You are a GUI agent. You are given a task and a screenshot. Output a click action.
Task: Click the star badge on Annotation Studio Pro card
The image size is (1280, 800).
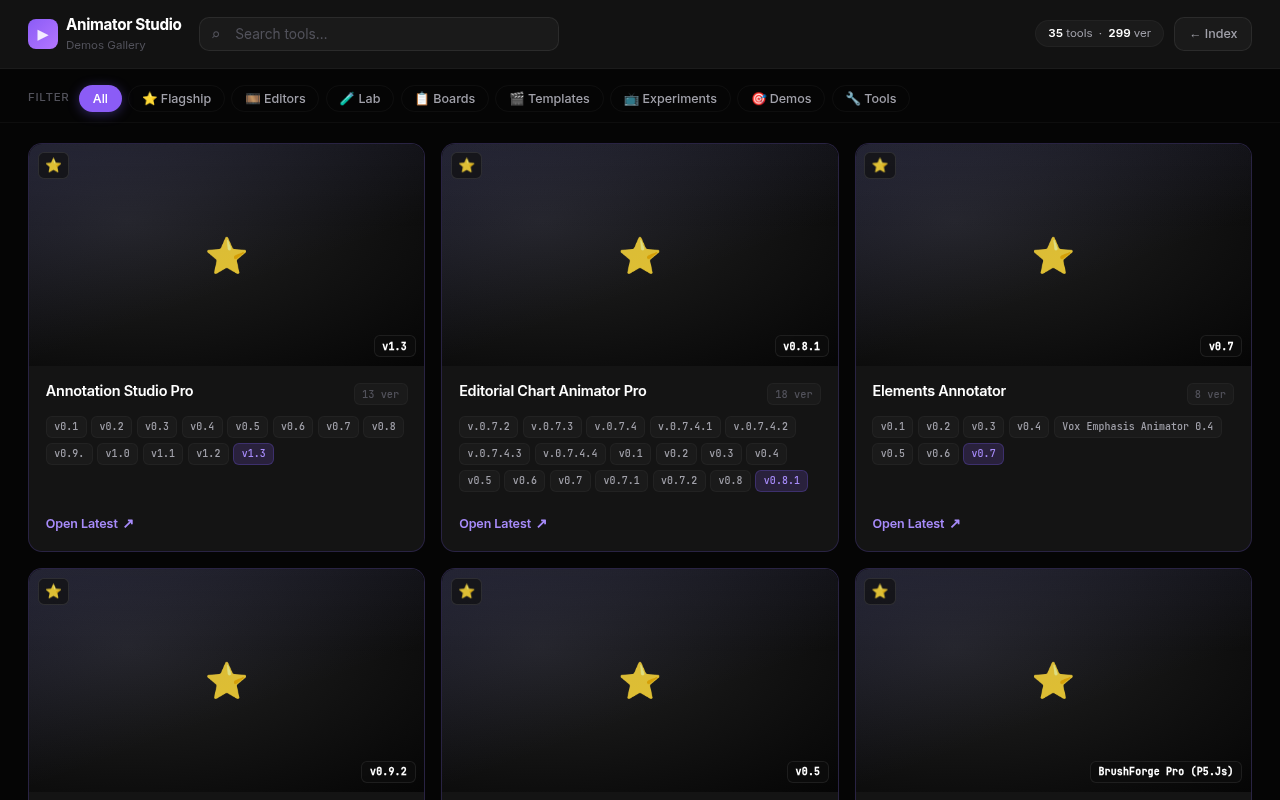click(x=53, y=165)
